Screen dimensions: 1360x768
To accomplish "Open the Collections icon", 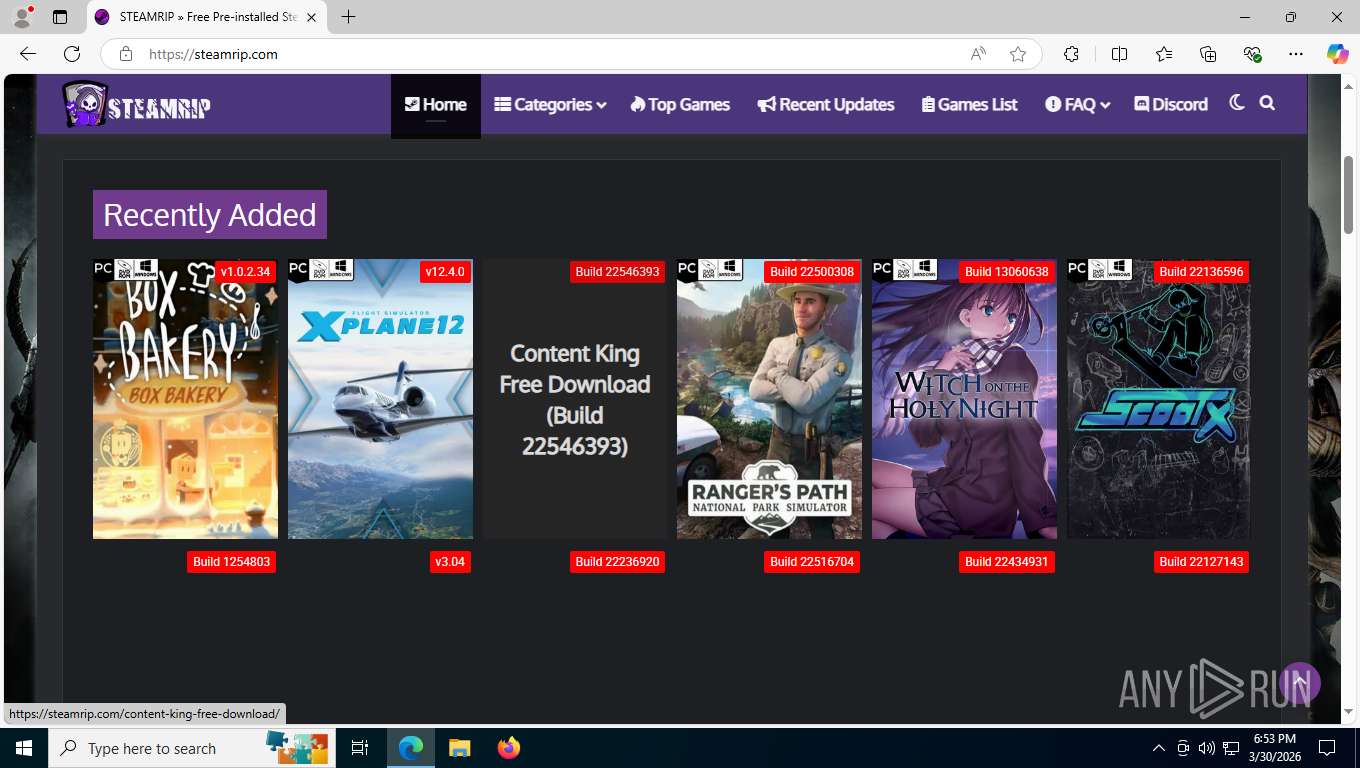I will tap(1208, 54).
